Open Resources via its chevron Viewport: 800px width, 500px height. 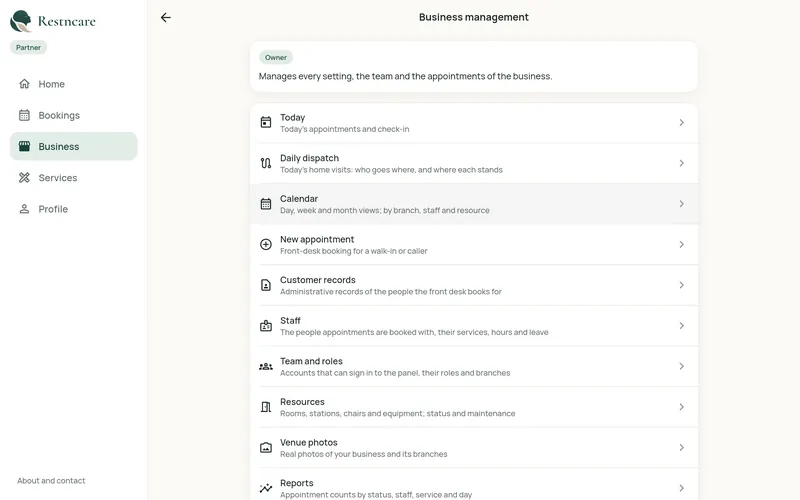pyautogui.click(x=682, y=407)
